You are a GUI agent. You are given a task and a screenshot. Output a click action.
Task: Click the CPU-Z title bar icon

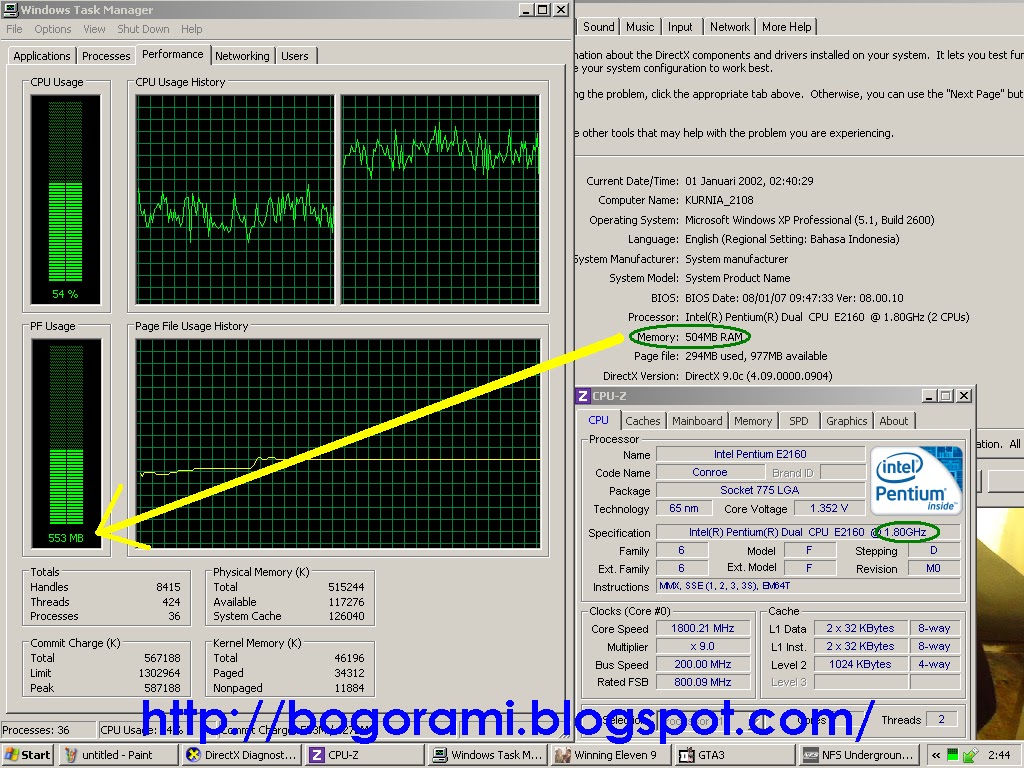click(583, 396)
